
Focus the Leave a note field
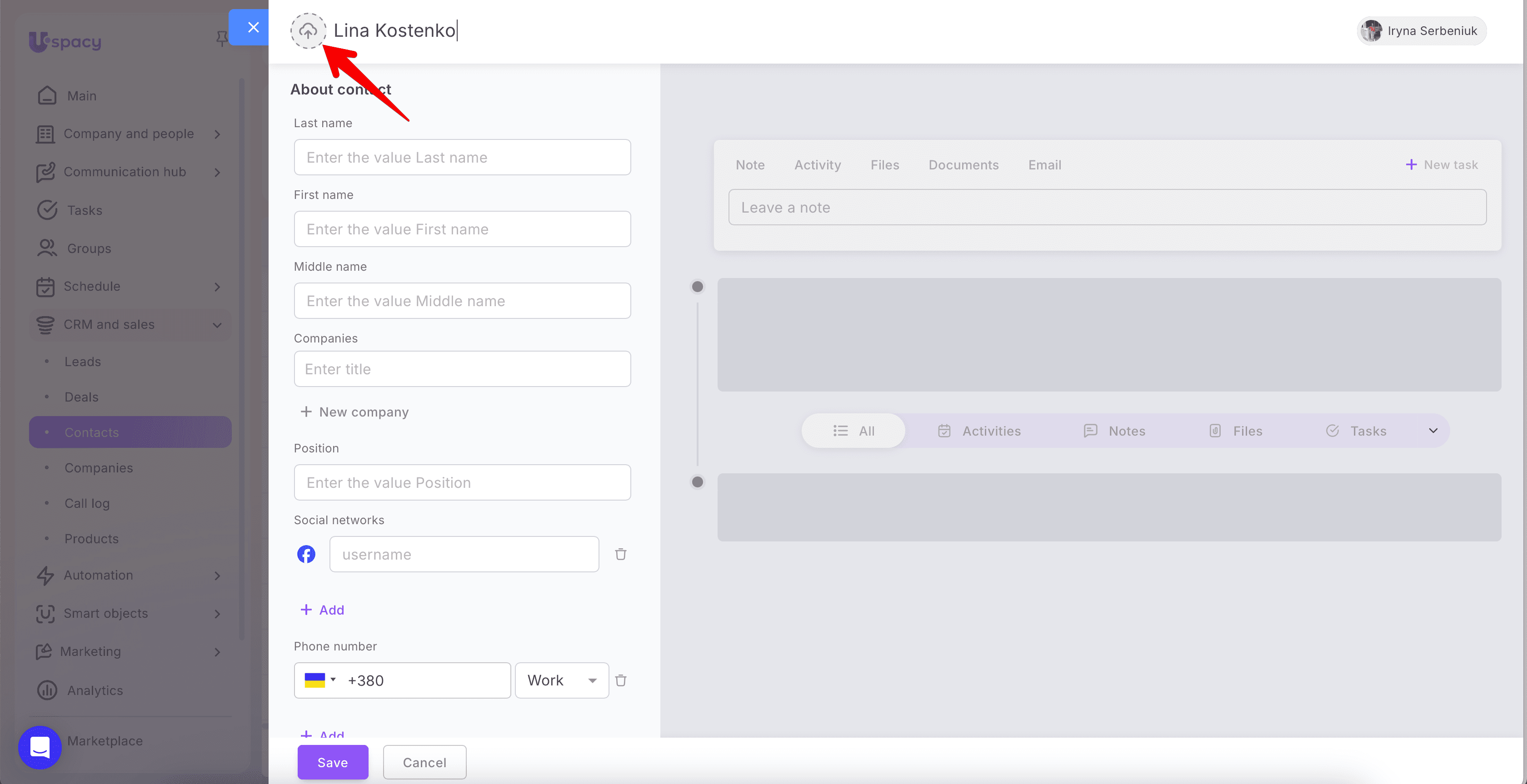tap(1107, 208)
